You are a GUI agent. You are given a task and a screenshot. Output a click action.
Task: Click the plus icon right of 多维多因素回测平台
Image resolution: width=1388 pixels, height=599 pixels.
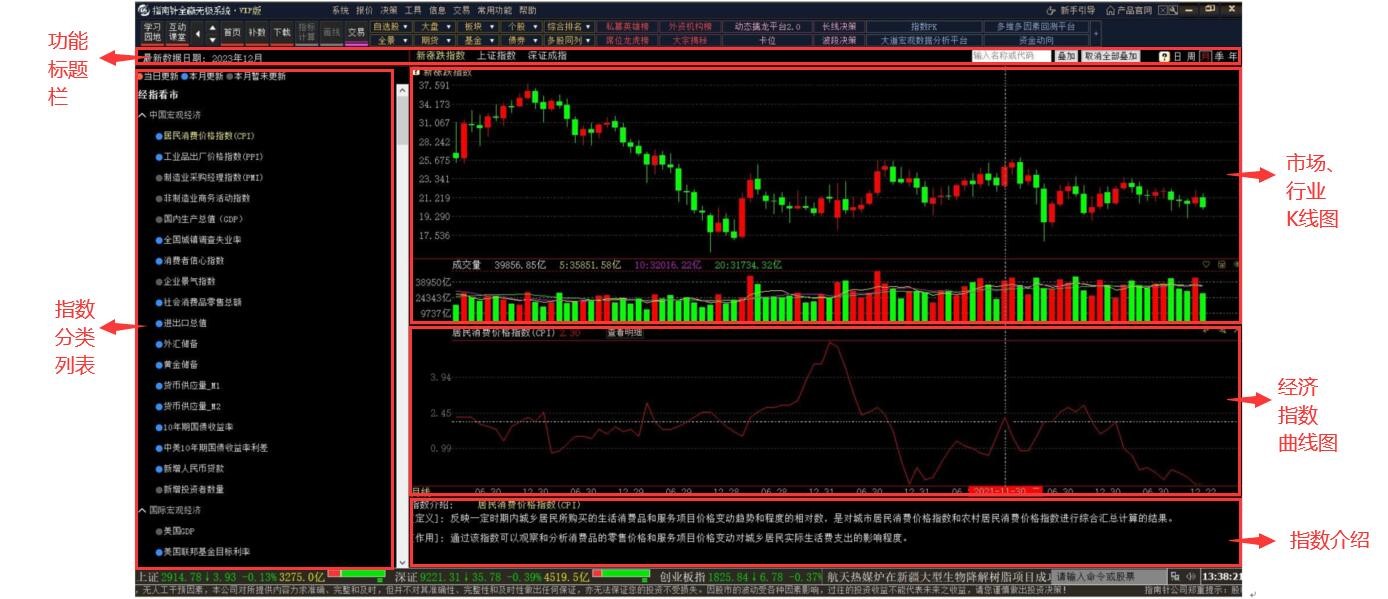tap(1095, 33)
